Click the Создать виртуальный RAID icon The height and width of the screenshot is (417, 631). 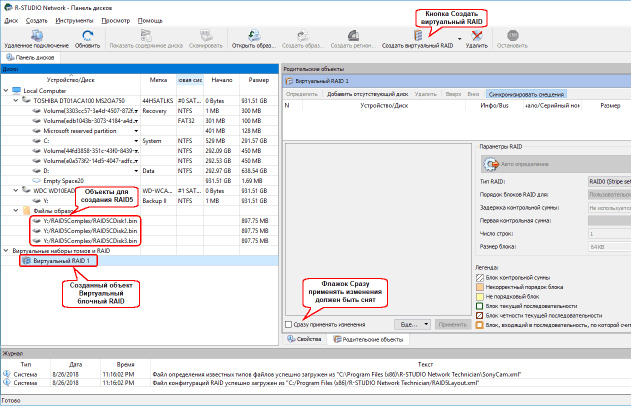point(418,35)
